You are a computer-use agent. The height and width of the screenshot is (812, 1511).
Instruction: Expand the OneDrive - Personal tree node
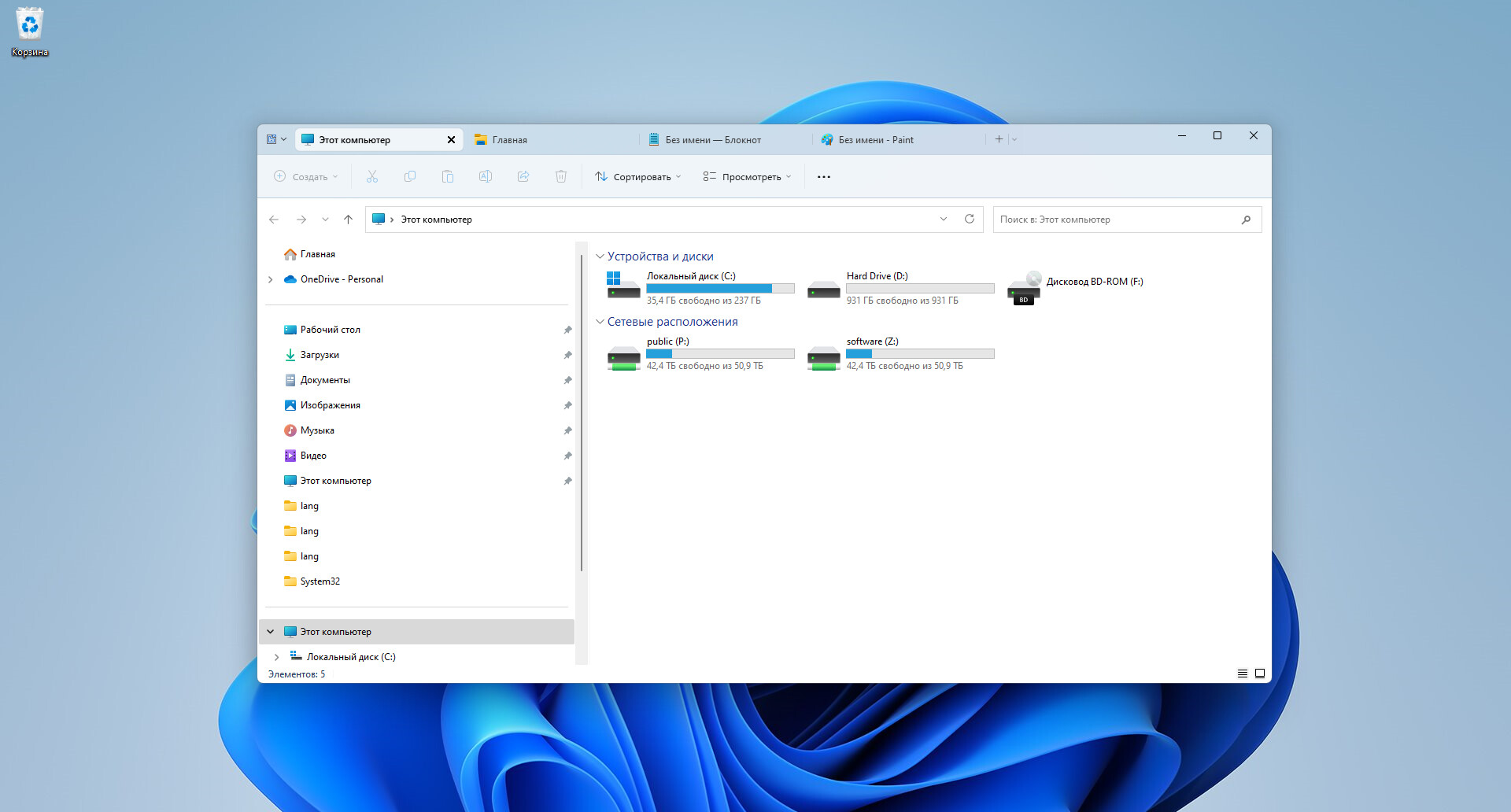coord(271,279)
